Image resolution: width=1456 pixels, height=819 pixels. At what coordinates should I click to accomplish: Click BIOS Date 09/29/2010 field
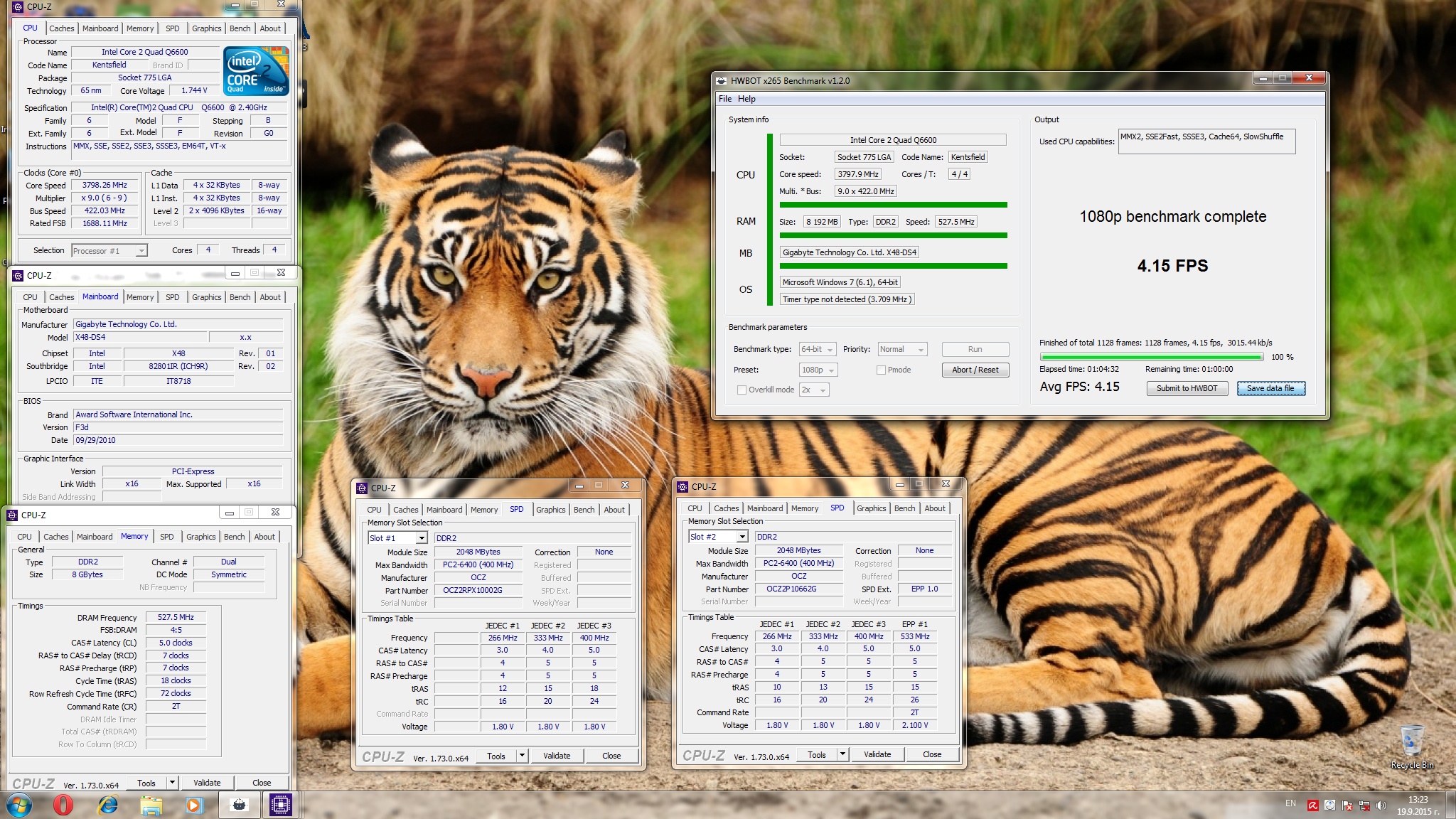(178, 440)
